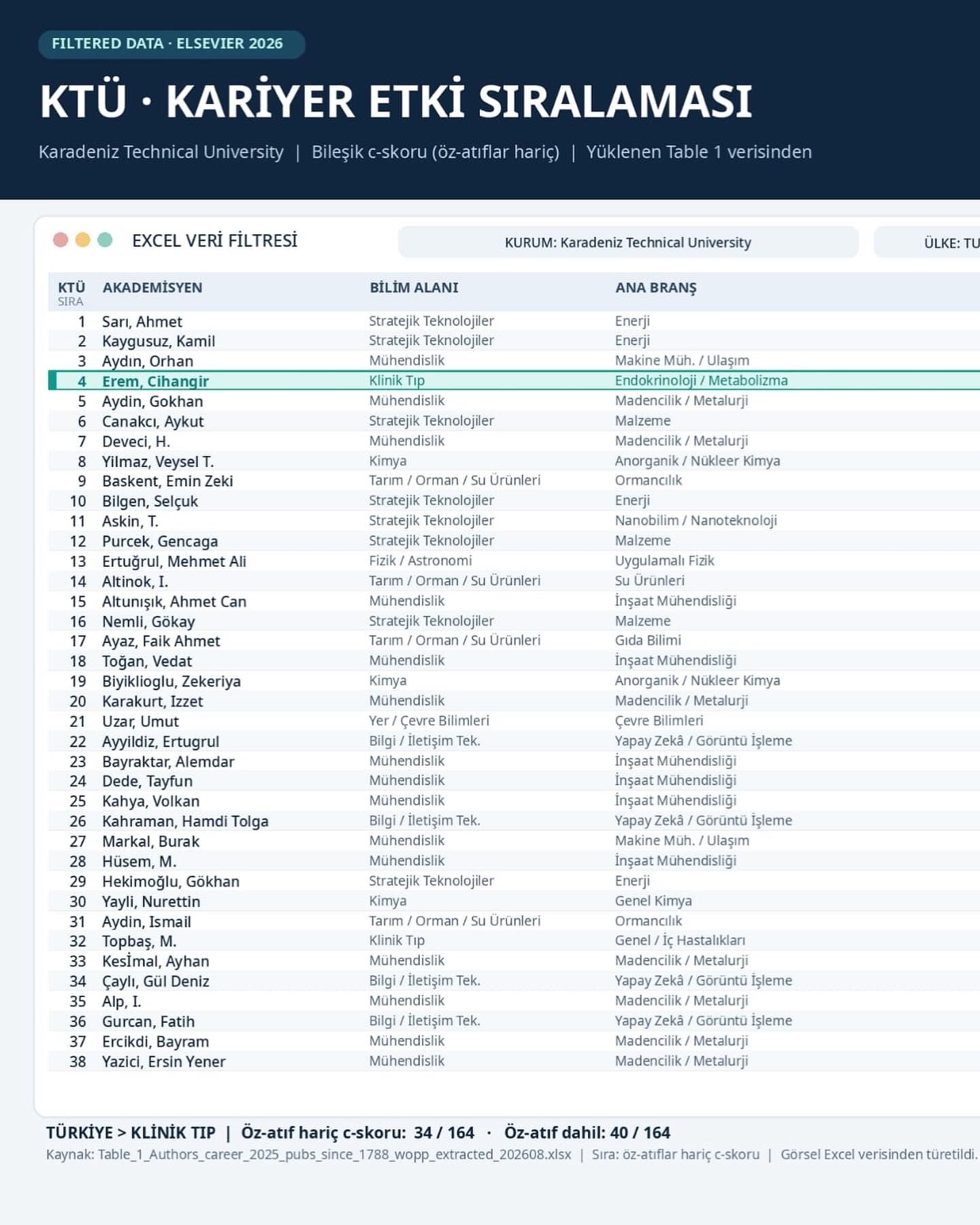Sort by ANA BRANŞ column header

(656, 287)
